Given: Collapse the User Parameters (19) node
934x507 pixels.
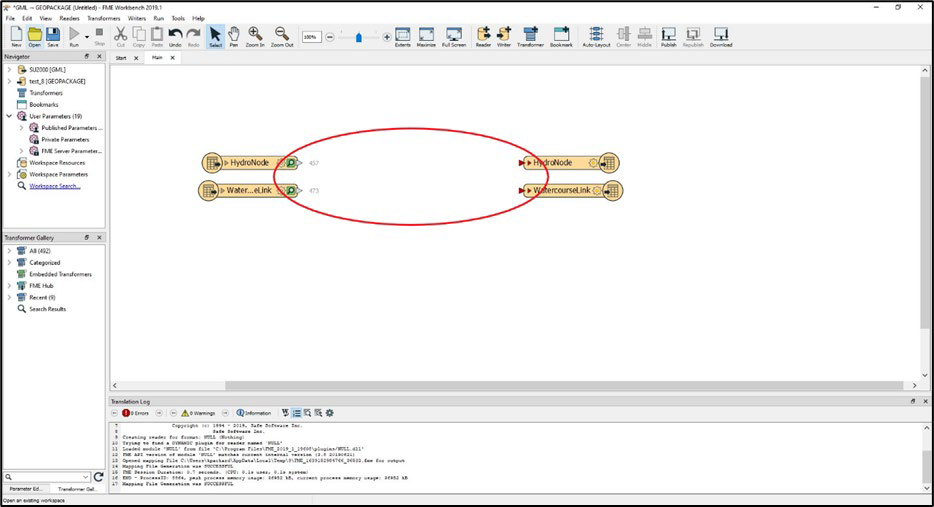Looking at the screenshot, I should (9, 116).
